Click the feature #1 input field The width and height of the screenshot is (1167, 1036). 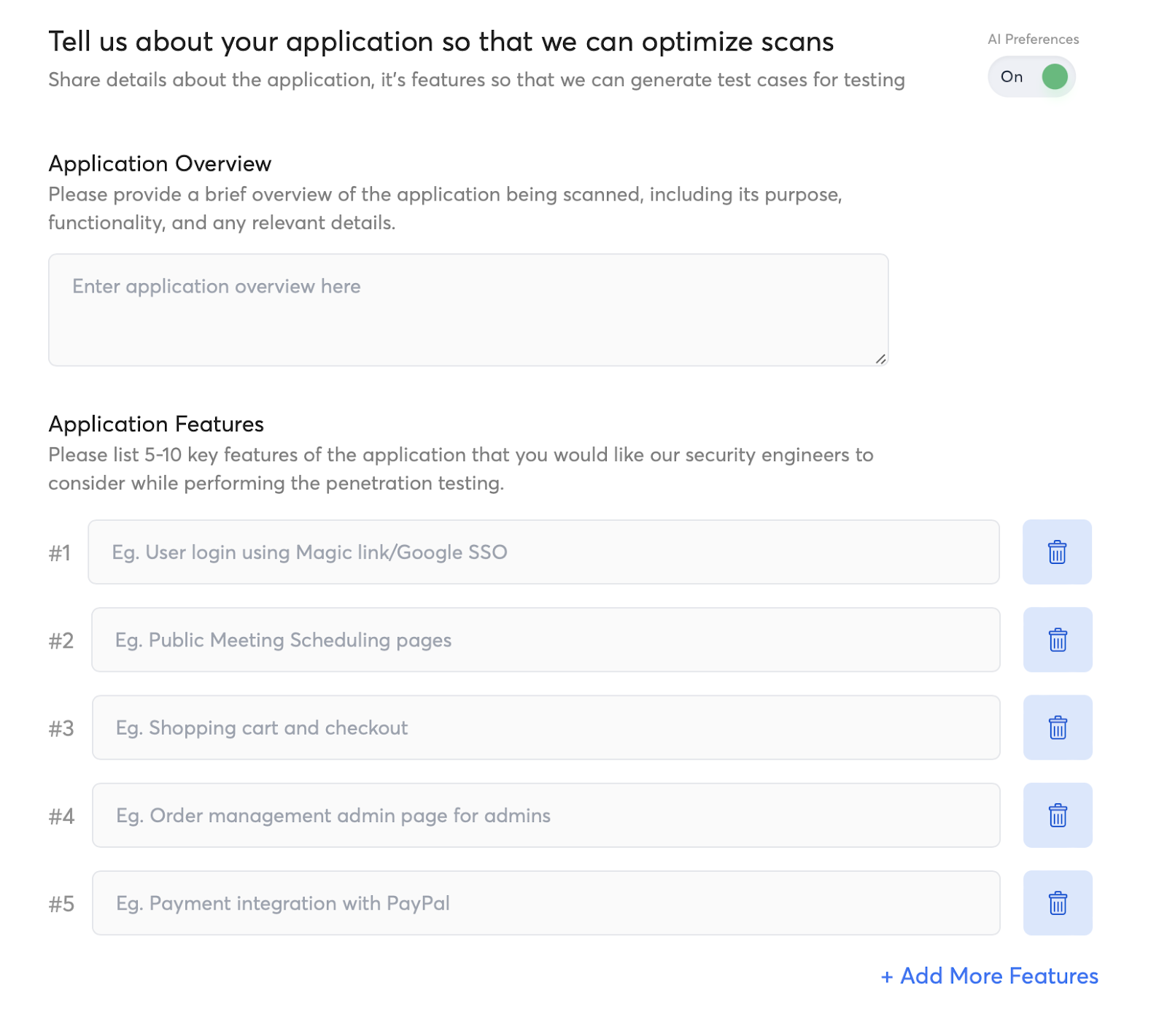coord(543,552)
